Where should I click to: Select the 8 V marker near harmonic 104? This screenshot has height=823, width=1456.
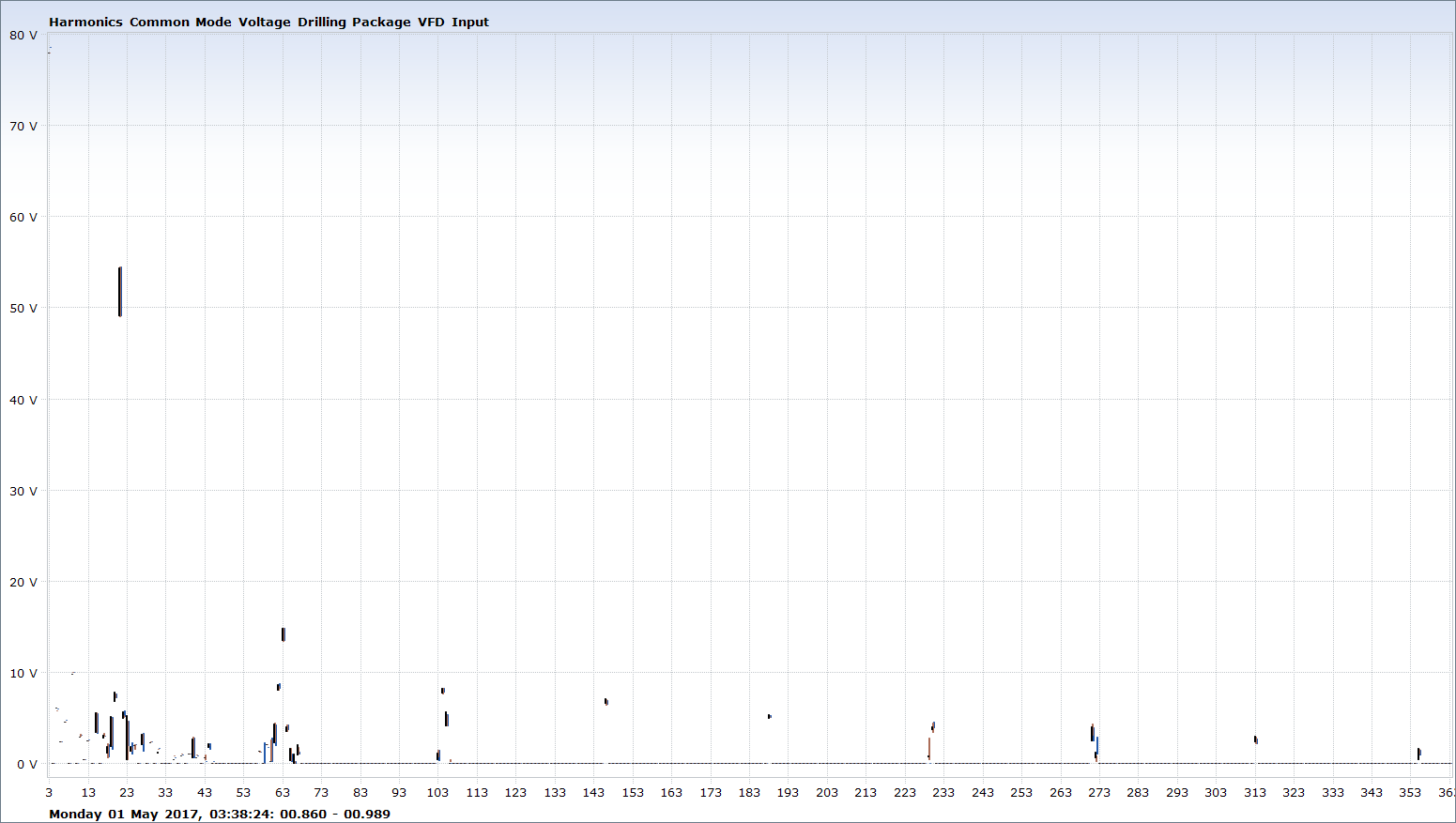443,691
